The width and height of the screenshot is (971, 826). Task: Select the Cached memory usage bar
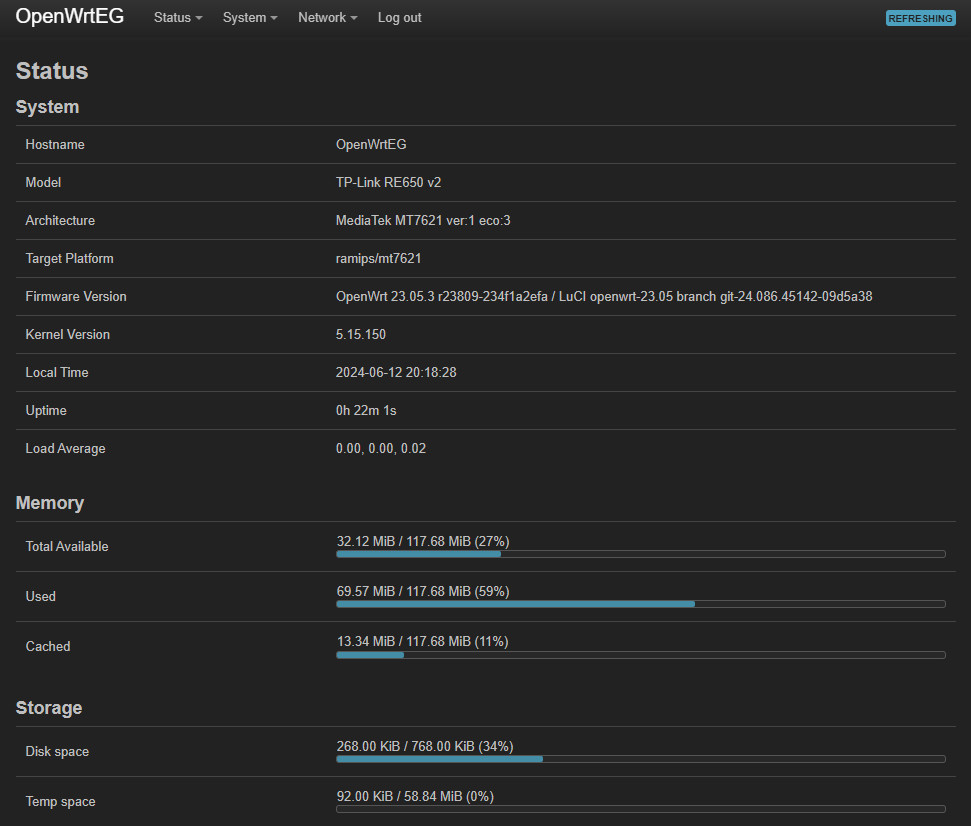tap(640, 655)
